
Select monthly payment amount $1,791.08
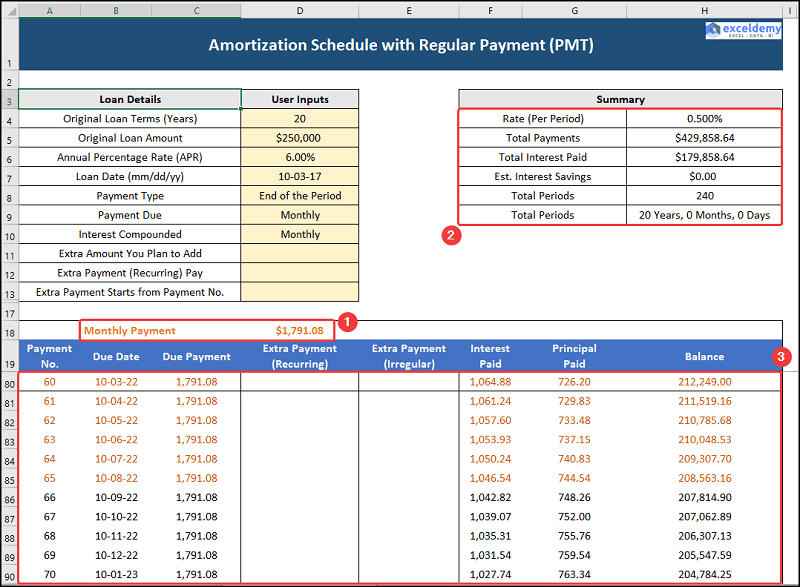[x=299, y=330]
